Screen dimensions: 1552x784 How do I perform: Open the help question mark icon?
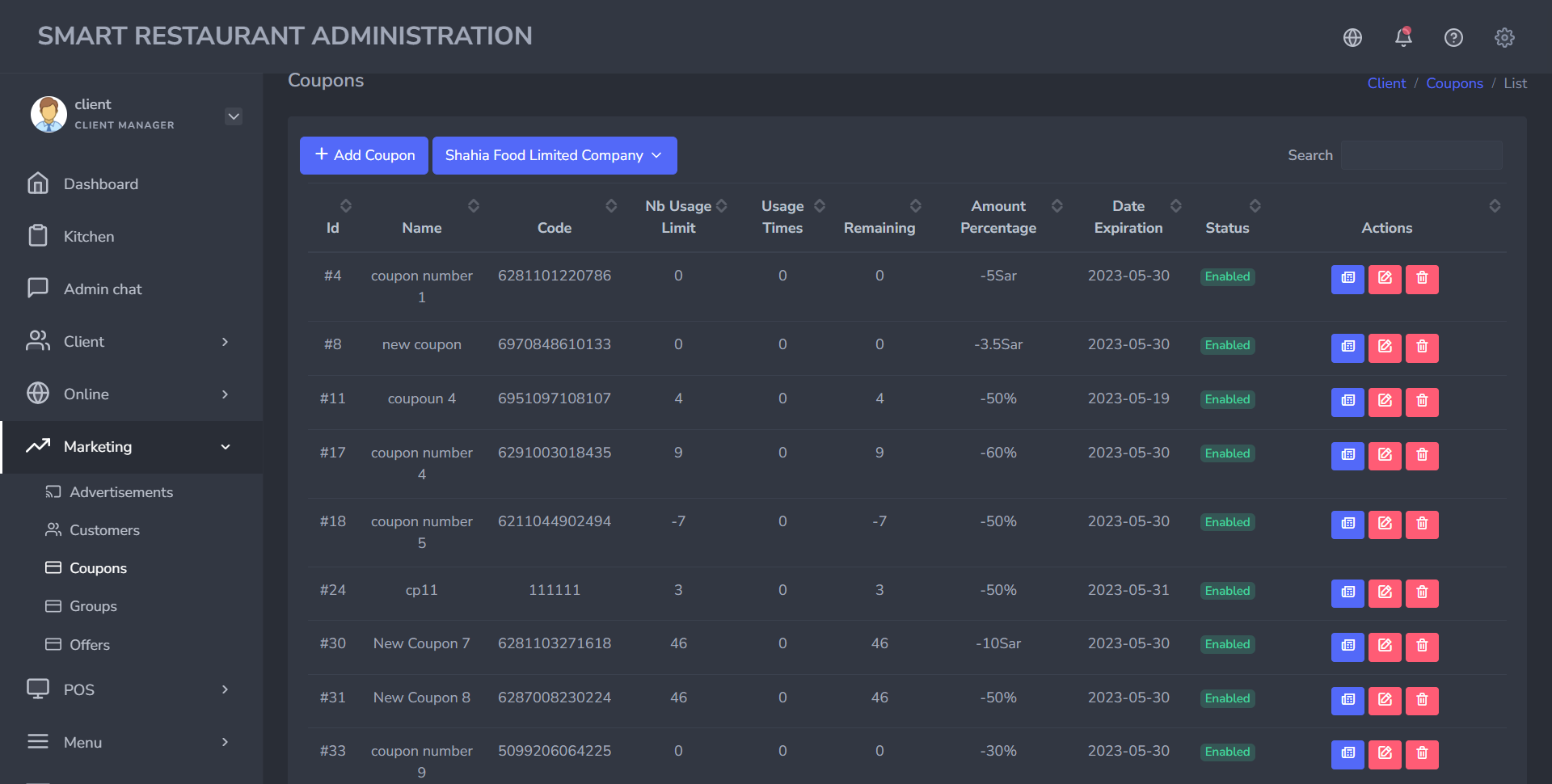1453,37
